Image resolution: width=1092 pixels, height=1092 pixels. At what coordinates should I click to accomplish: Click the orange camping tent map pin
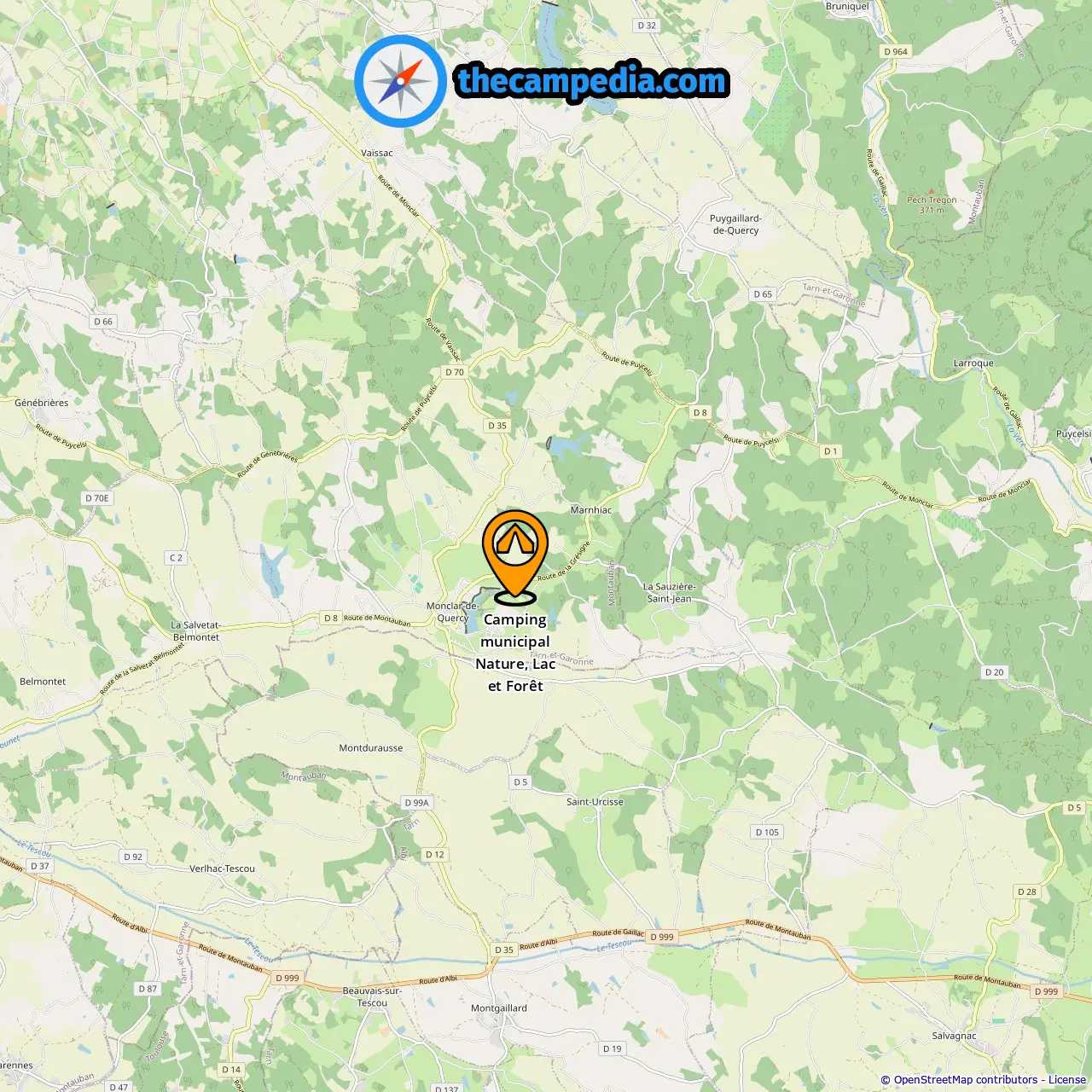point(515,556)
